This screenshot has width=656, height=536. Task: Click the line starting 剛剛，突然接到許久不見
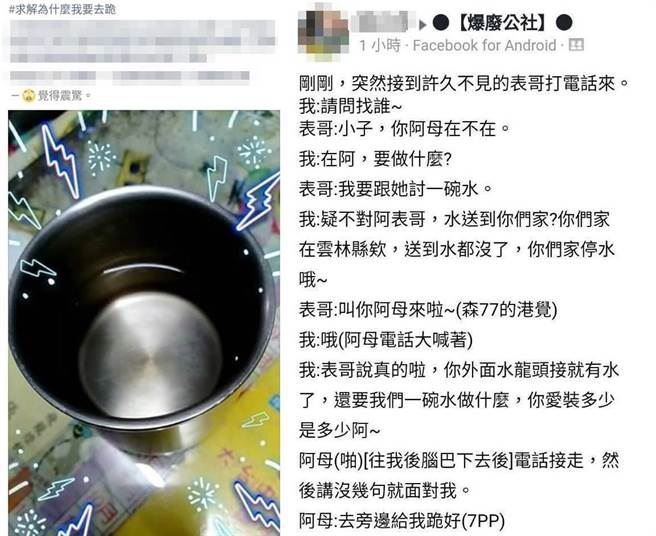tap(464, 84)
